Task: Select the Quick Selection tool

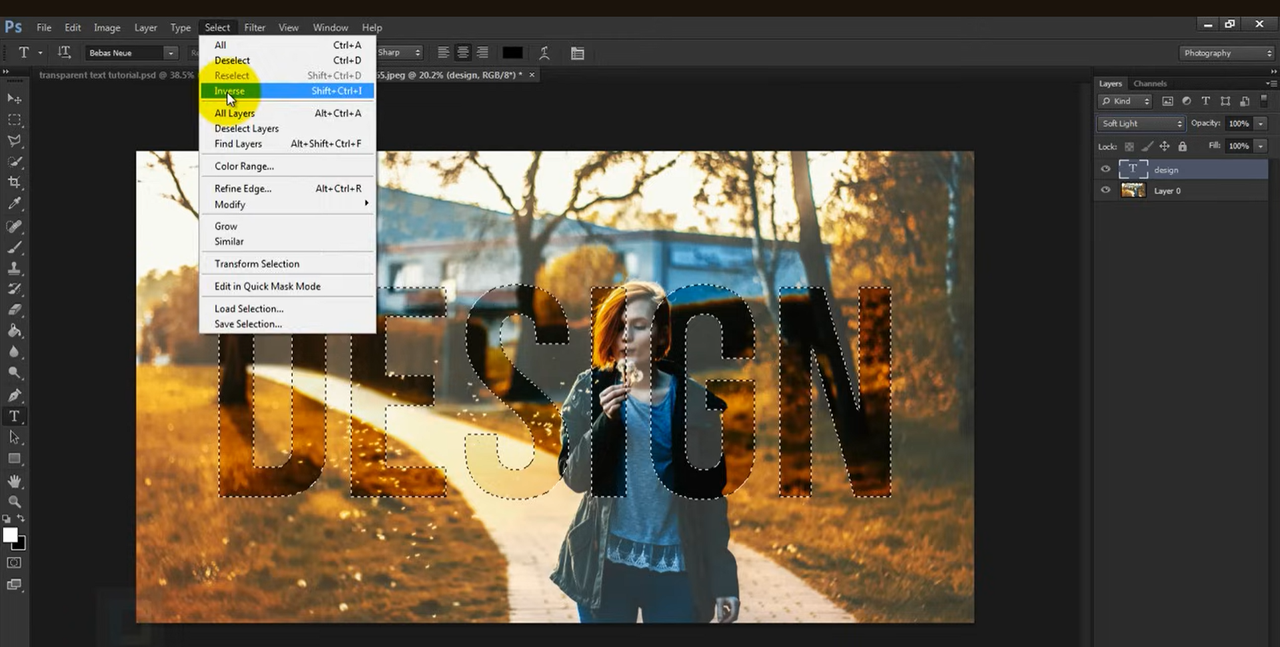Action: [14, 162]
